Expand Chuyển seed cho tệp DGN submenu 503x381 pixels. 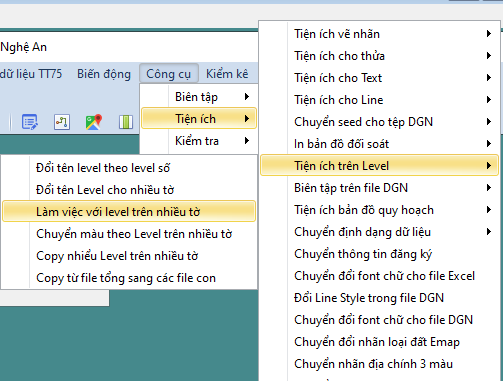[x=379, y=122]
